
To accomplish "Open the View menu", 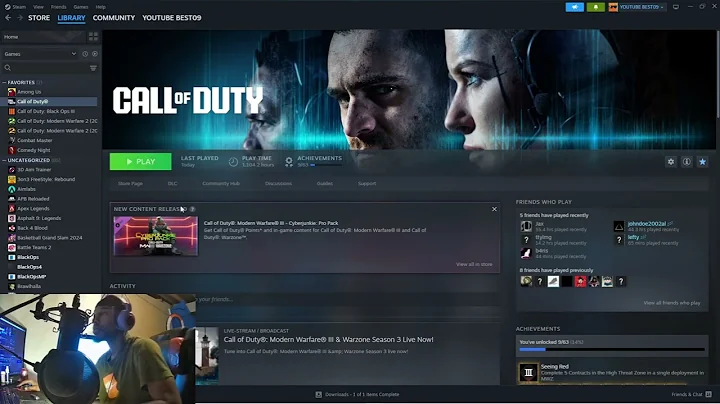I will 39,7.
